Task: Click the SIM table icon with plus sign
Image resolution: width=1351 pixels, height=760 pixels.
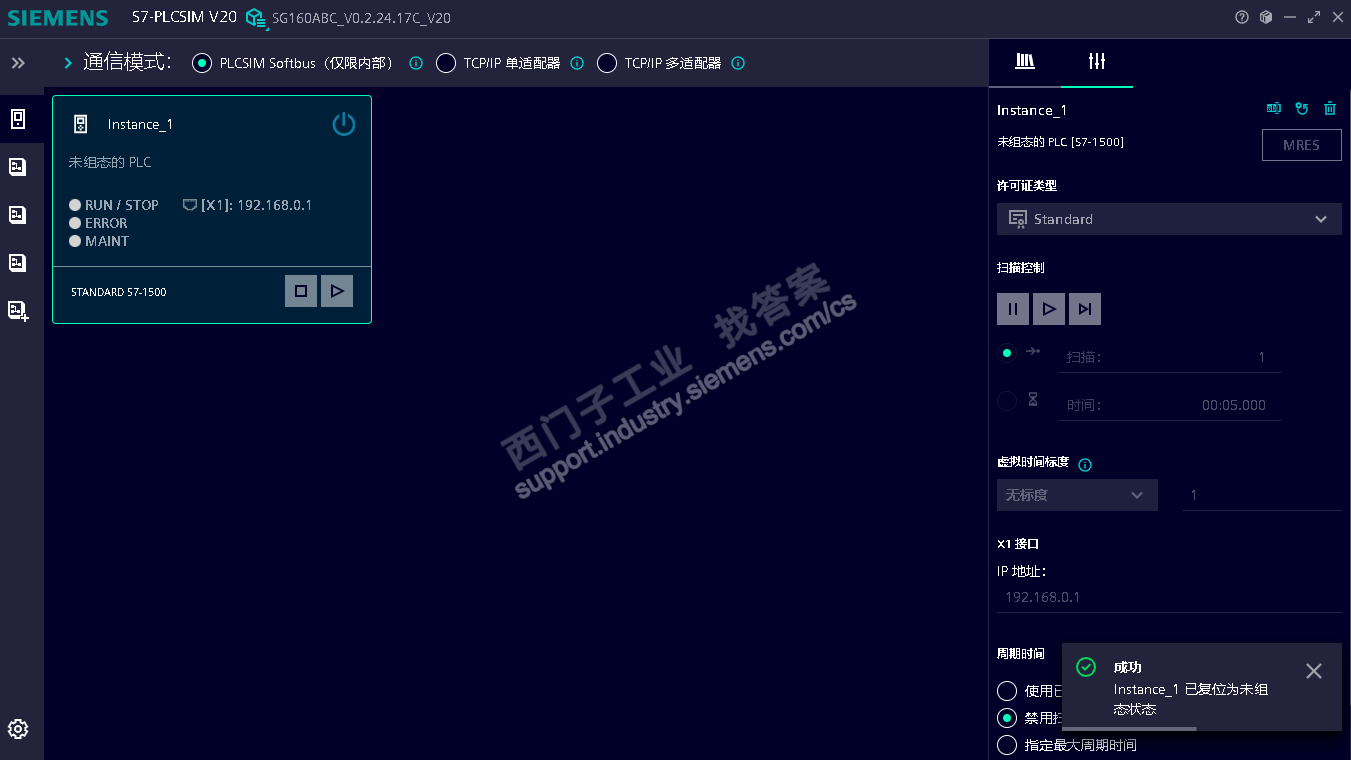Action: click(18, 311)
